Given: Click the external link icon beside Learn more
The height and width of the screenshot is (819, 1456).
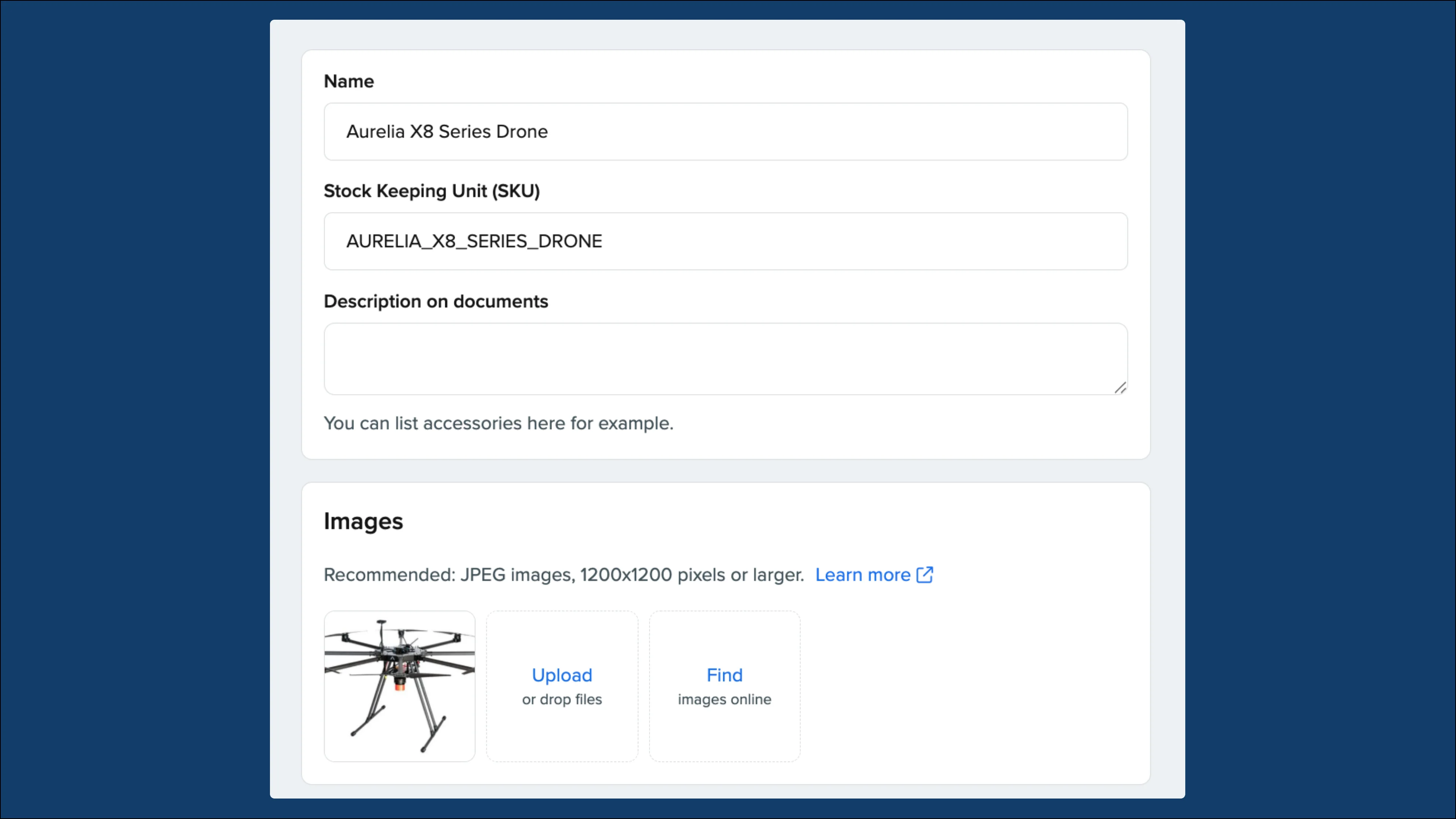Looking at the screenshot, I should point(925,575).
